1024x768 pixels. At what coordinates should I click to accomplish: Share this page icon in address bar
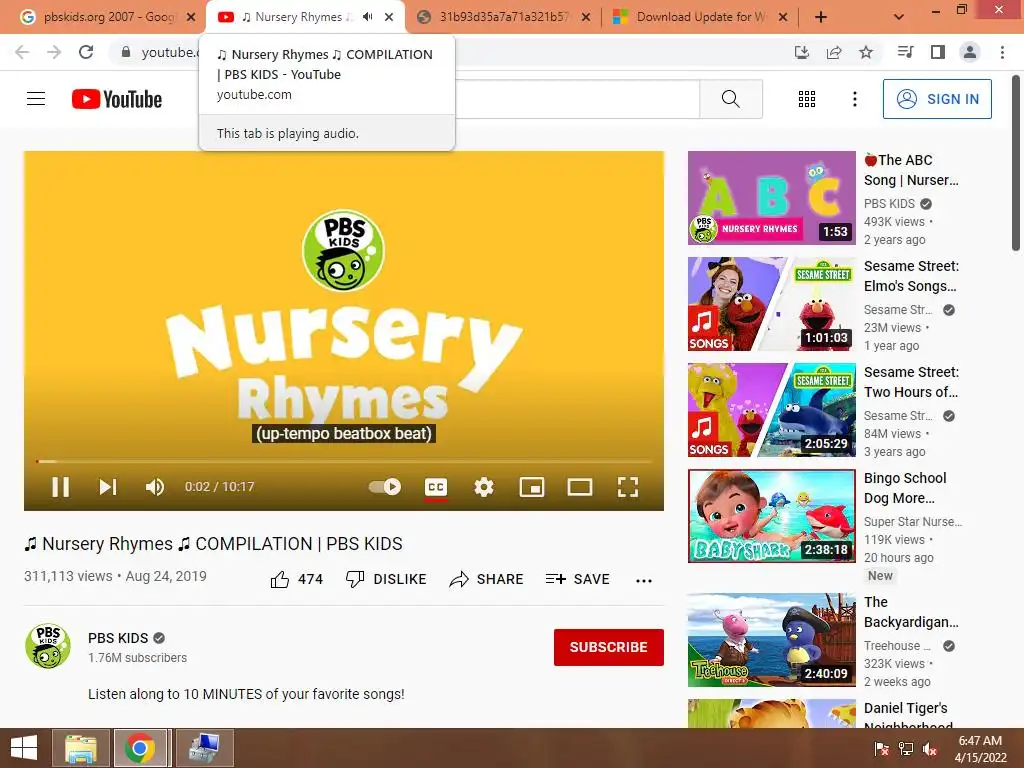834,52
